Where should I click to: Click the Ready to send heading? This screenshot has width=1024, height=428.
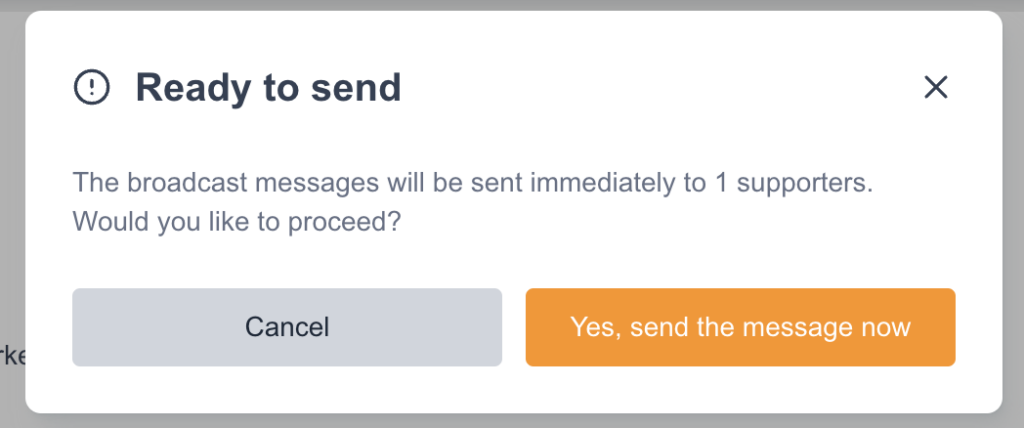pos(268,88)
